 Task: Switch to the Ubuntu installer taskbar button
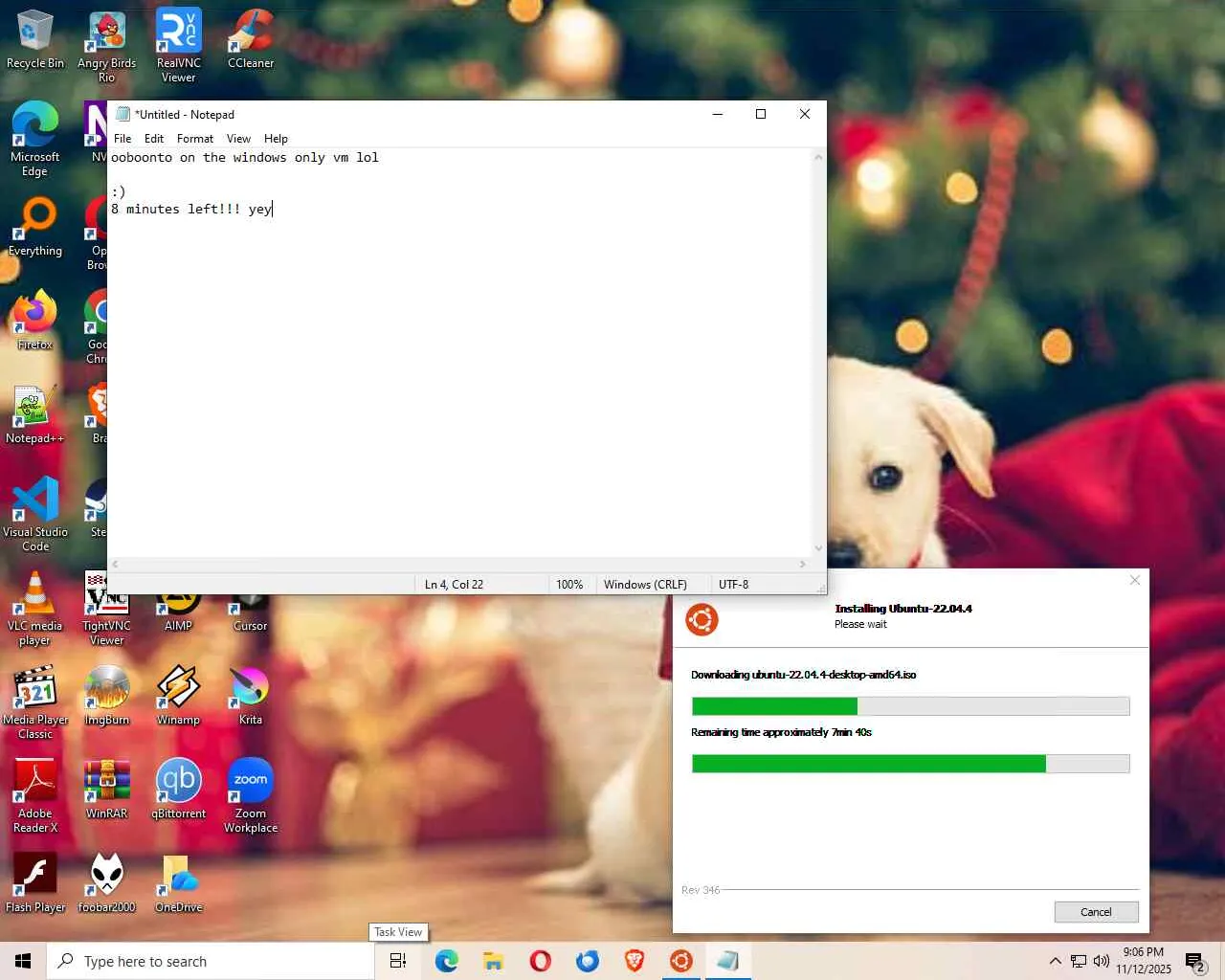(681, 961)
